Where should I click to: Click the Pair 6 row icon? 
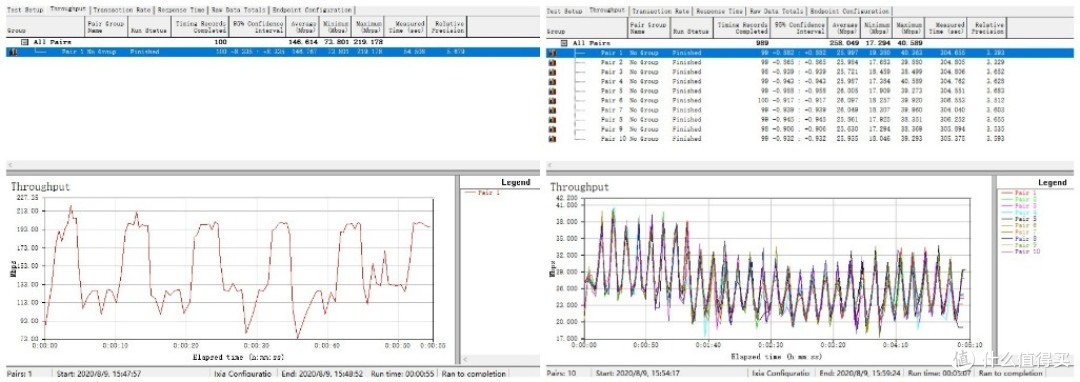pyautogui.click(x=552, y=100)
